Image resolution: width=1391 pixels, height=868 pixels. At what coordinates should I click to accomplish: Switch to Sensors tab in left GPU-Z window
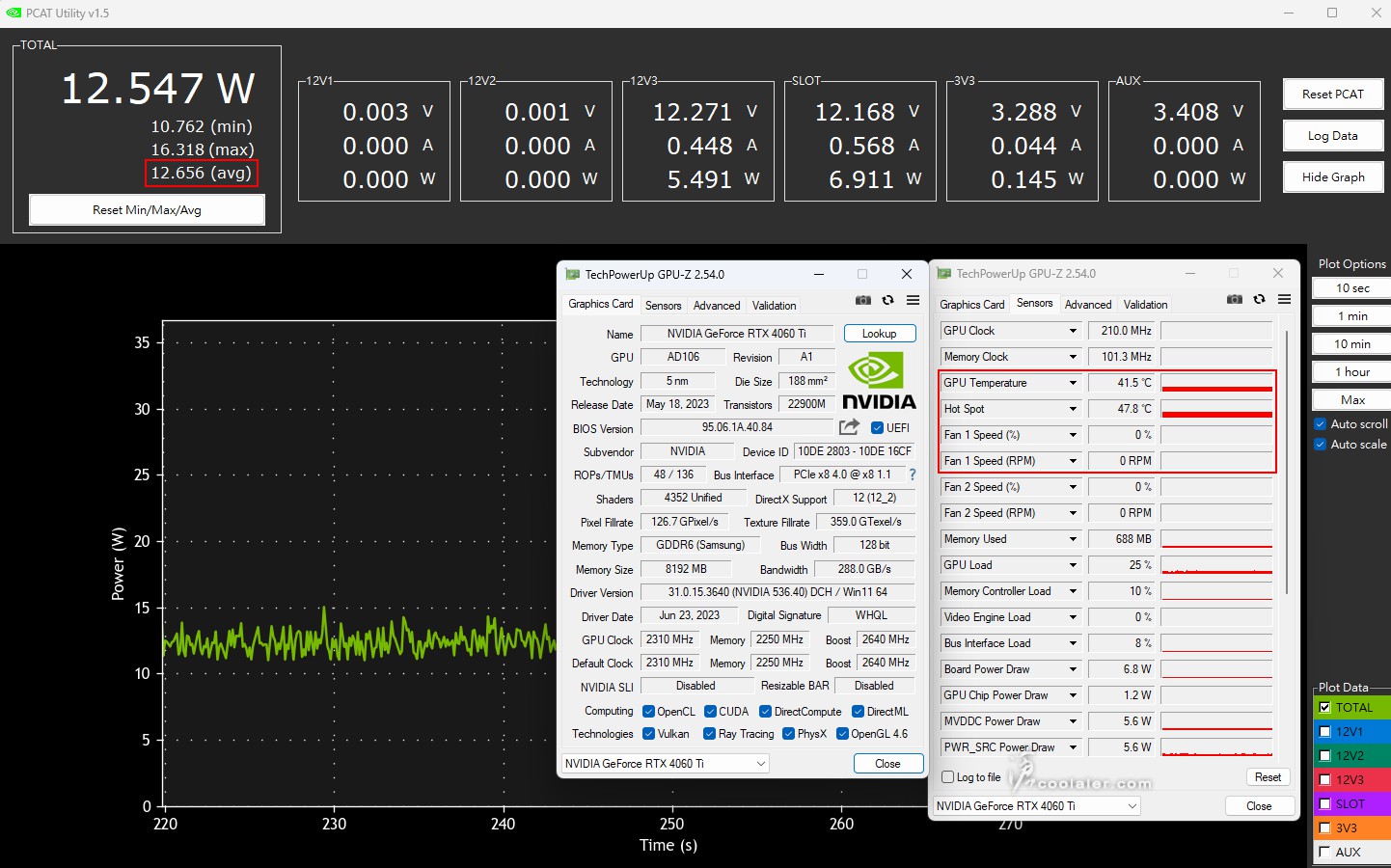click(x=663, y=306)
